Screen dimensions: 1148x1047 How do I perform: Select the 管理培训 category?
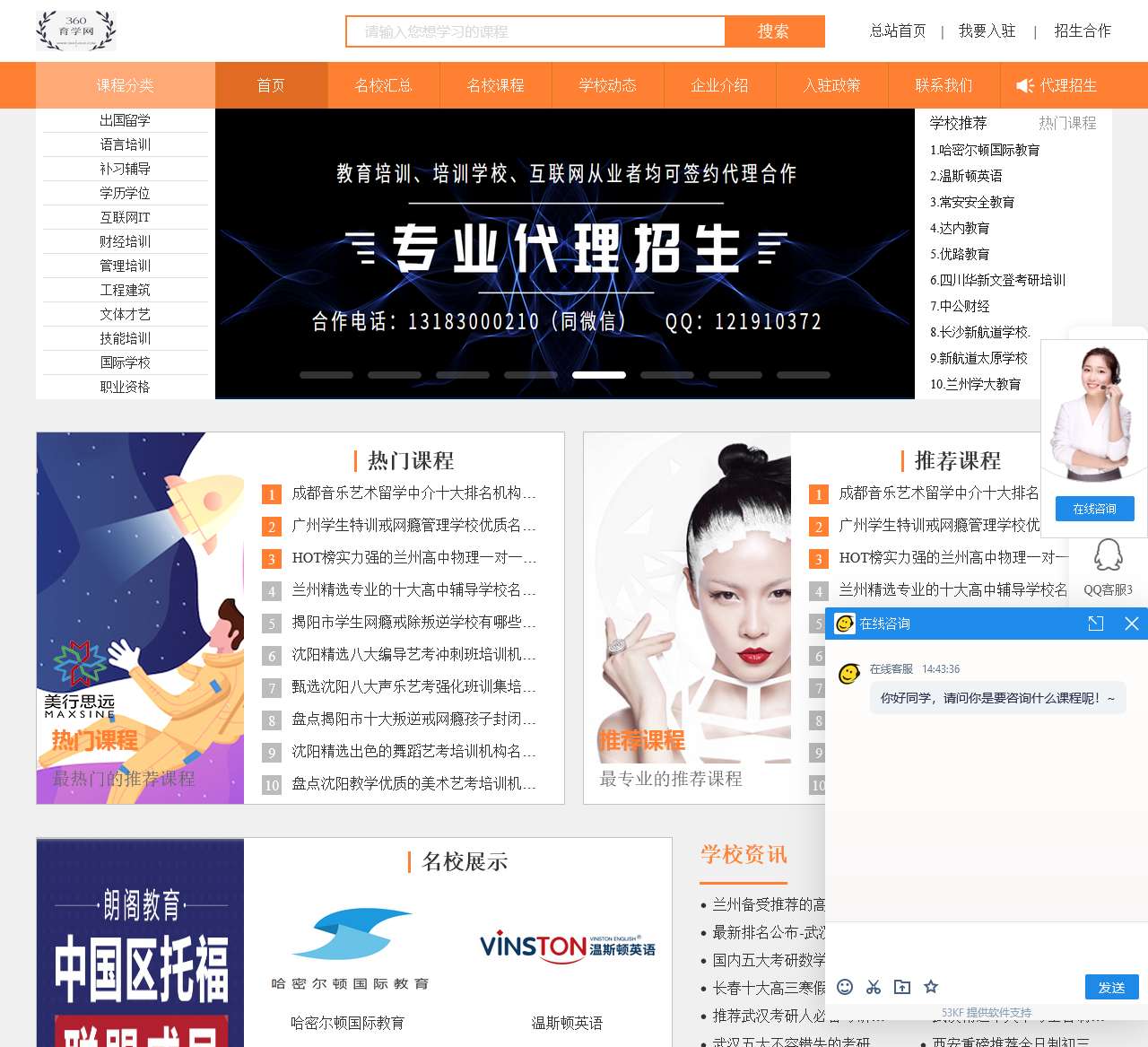point(126,266)
